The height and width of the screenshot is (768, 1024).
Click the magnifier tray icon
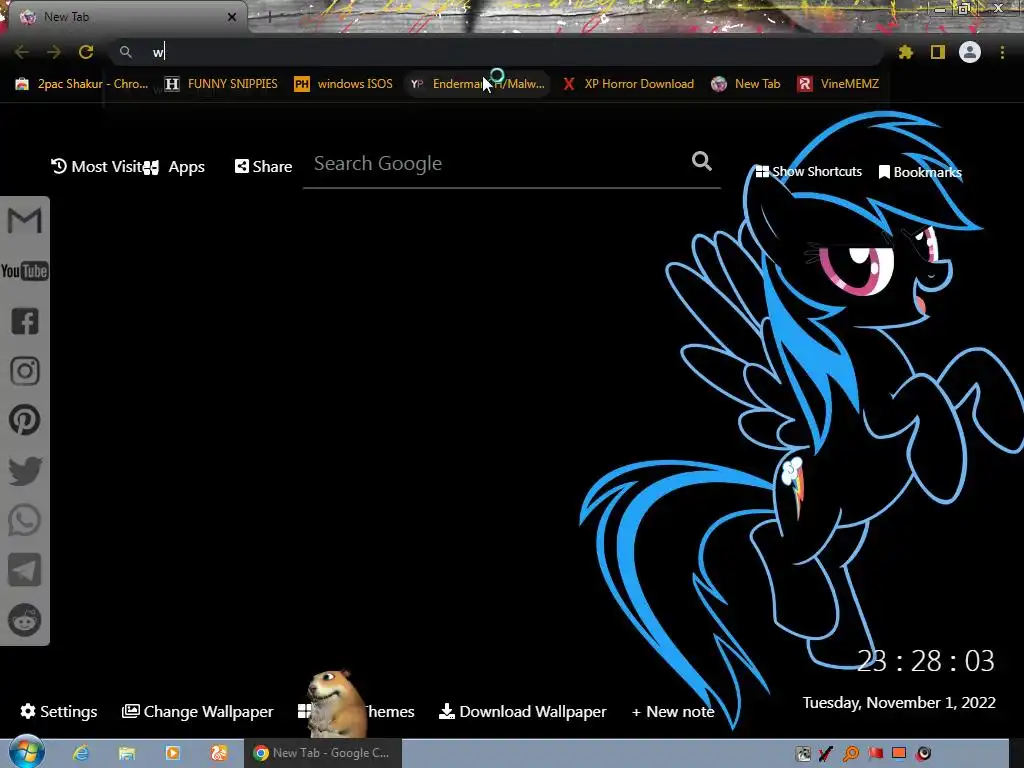pos(851,754)
